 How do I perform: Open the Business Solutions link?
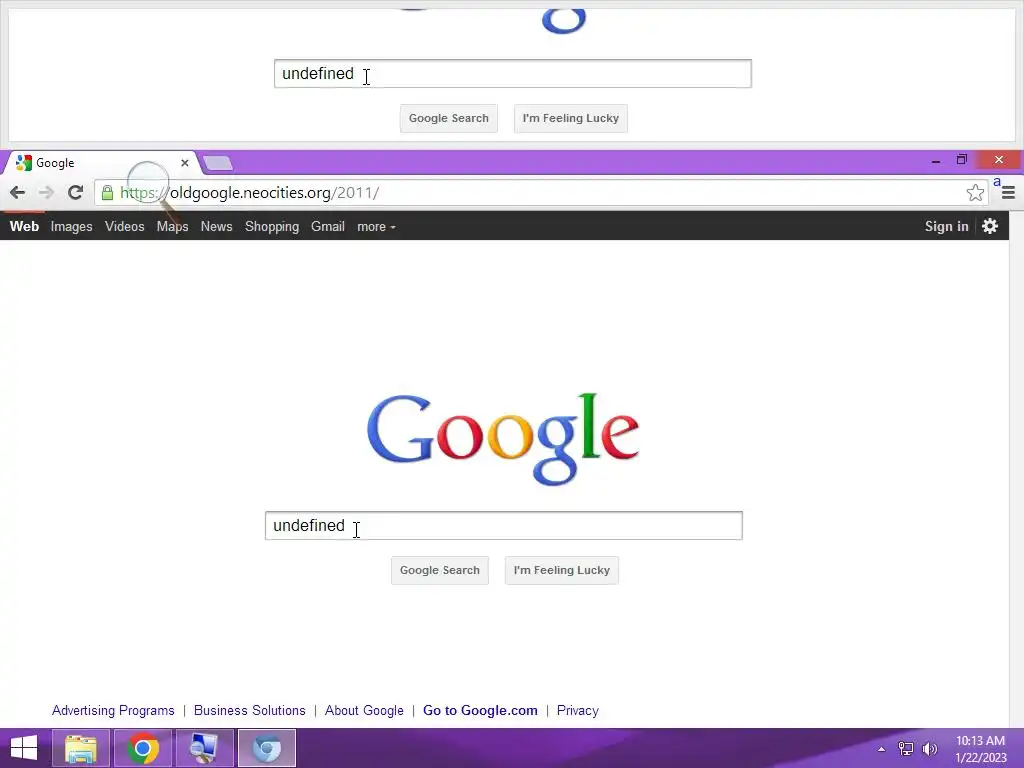(249, 711)
